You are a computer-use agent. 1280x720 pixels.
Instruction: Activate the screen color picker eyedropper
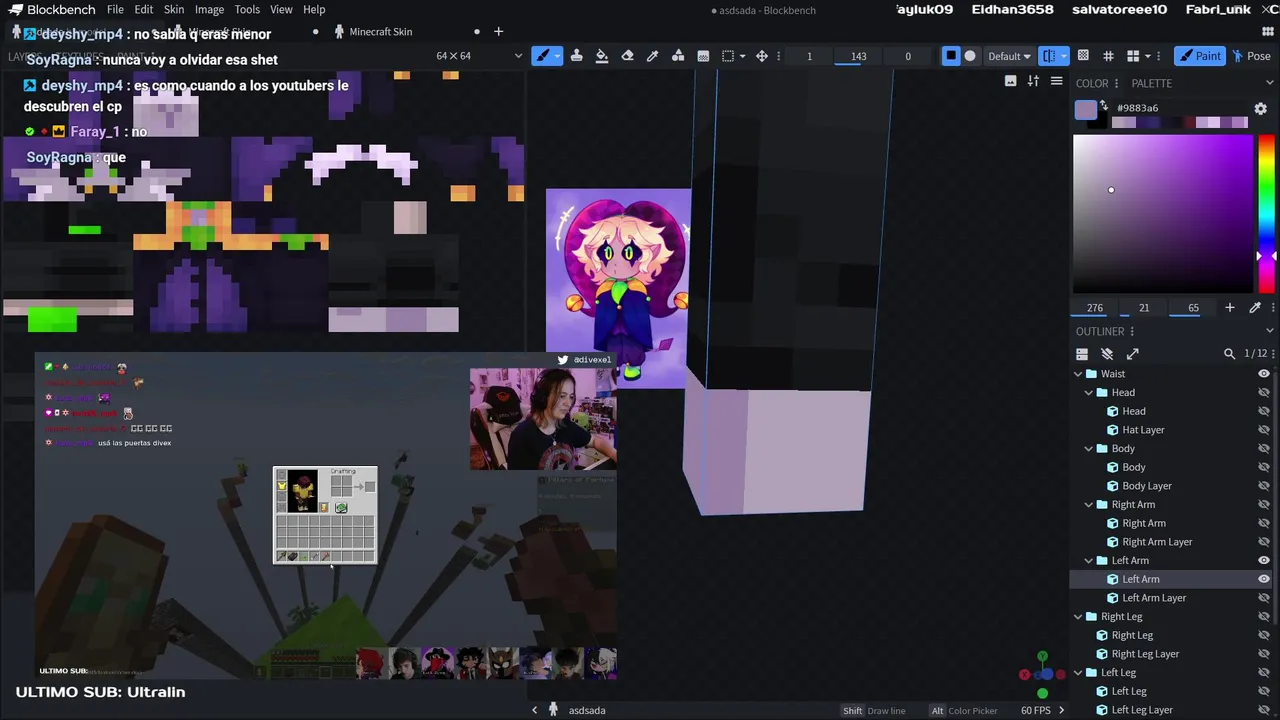(x=1255, y=308)
